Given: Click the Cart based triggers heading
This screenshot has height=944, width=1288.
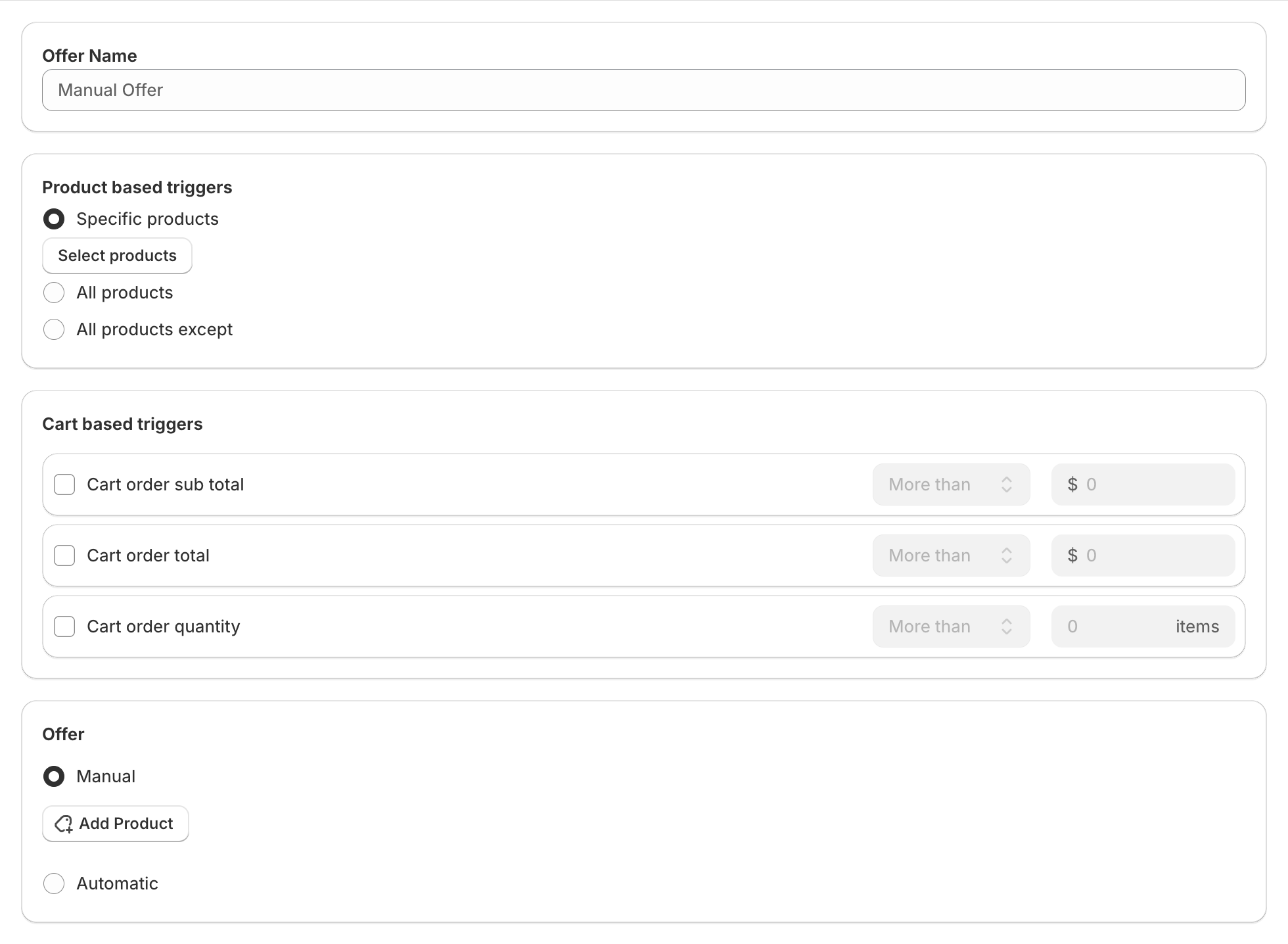Looking at the screenshot, I should point(122,424).
